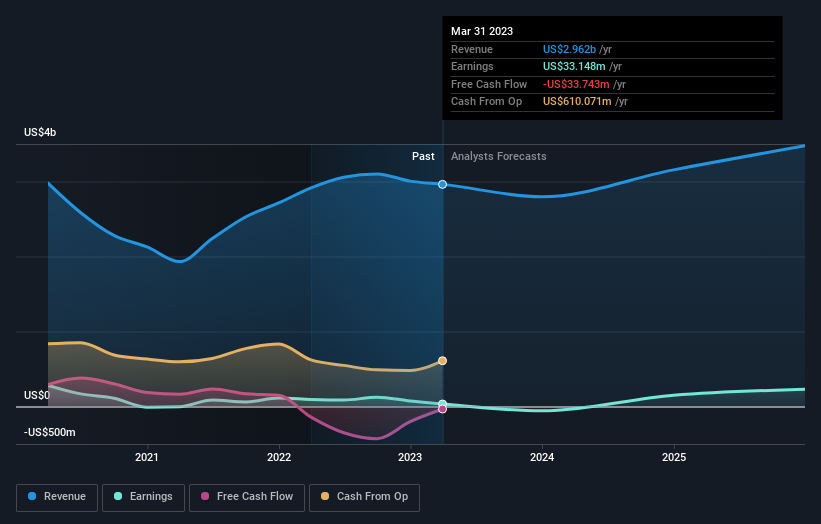Click the -US$500m y-axis label
Screen dimensions: 821x524
coord(50,432)
